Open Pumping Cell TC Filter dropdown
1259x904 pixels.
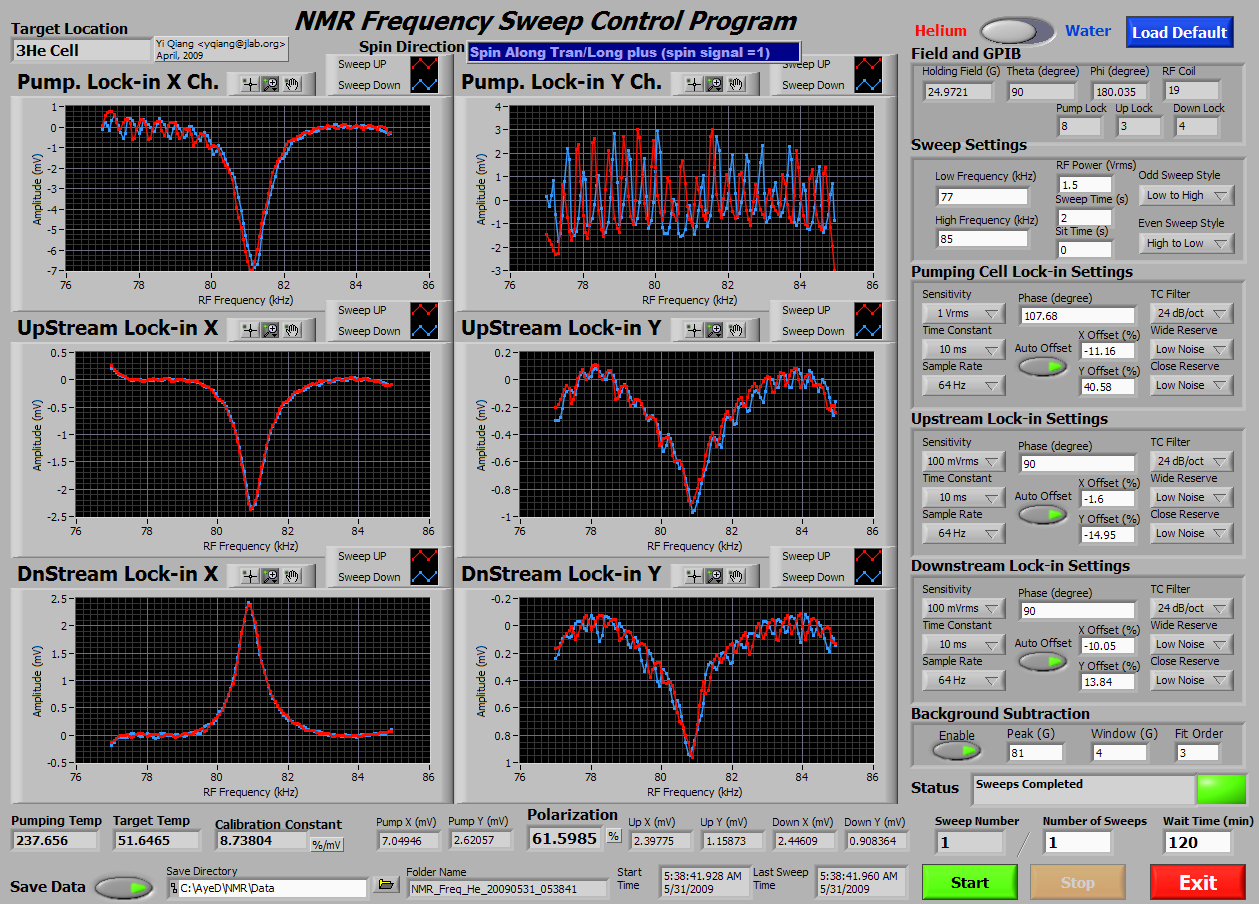click(x=1192, y=313)
